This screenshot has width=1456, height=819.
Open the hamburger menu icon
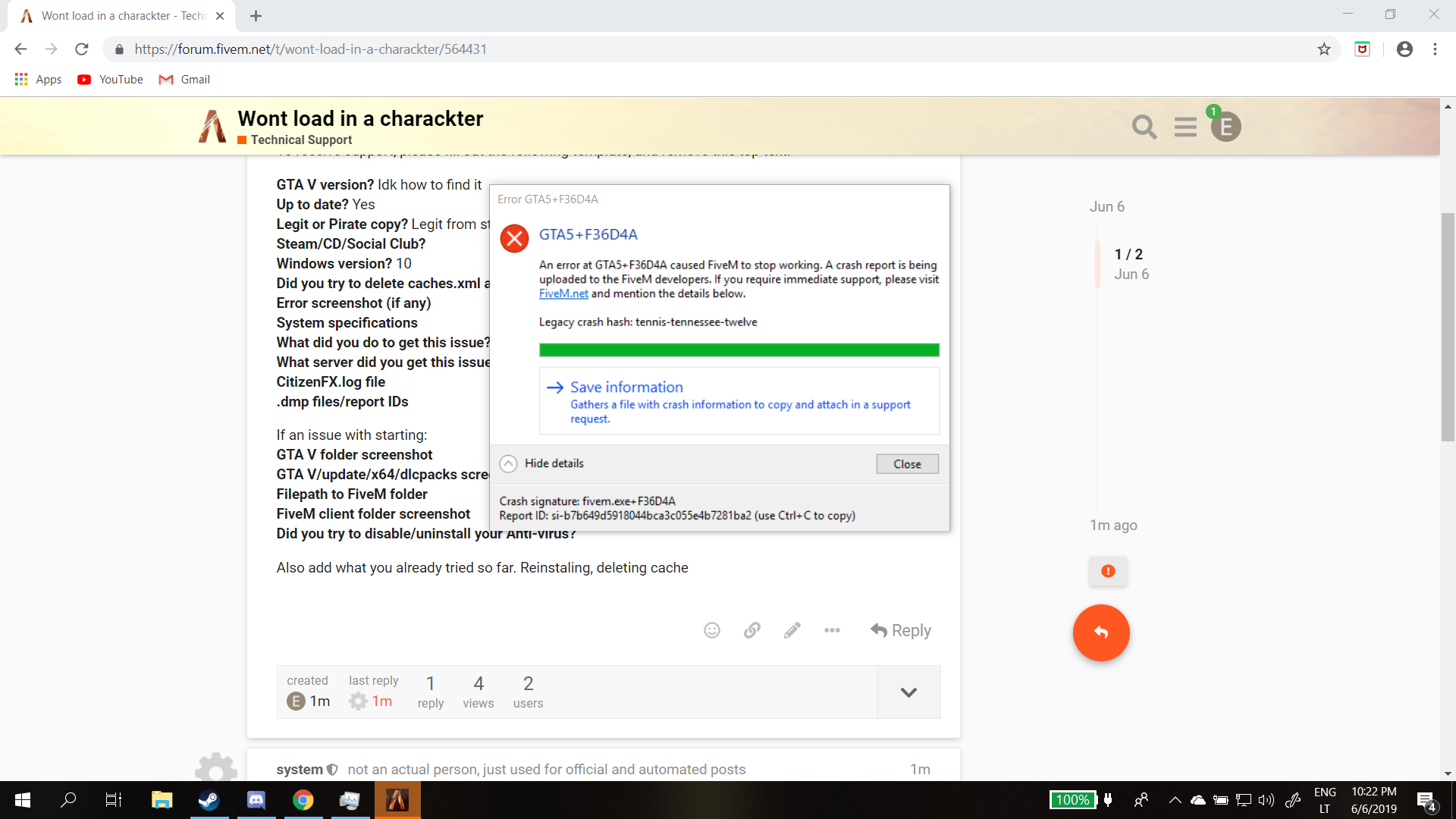[x=1185, y=127]
